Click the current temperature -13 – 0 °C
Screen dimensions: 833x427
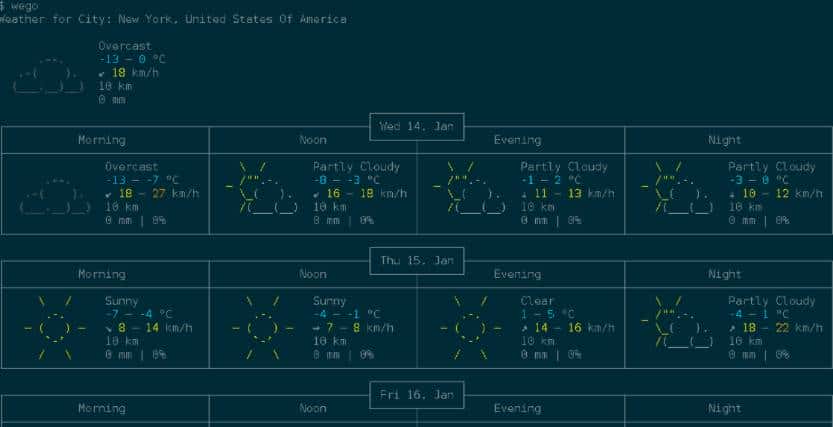pyautogui.click(x=132, y=59)
